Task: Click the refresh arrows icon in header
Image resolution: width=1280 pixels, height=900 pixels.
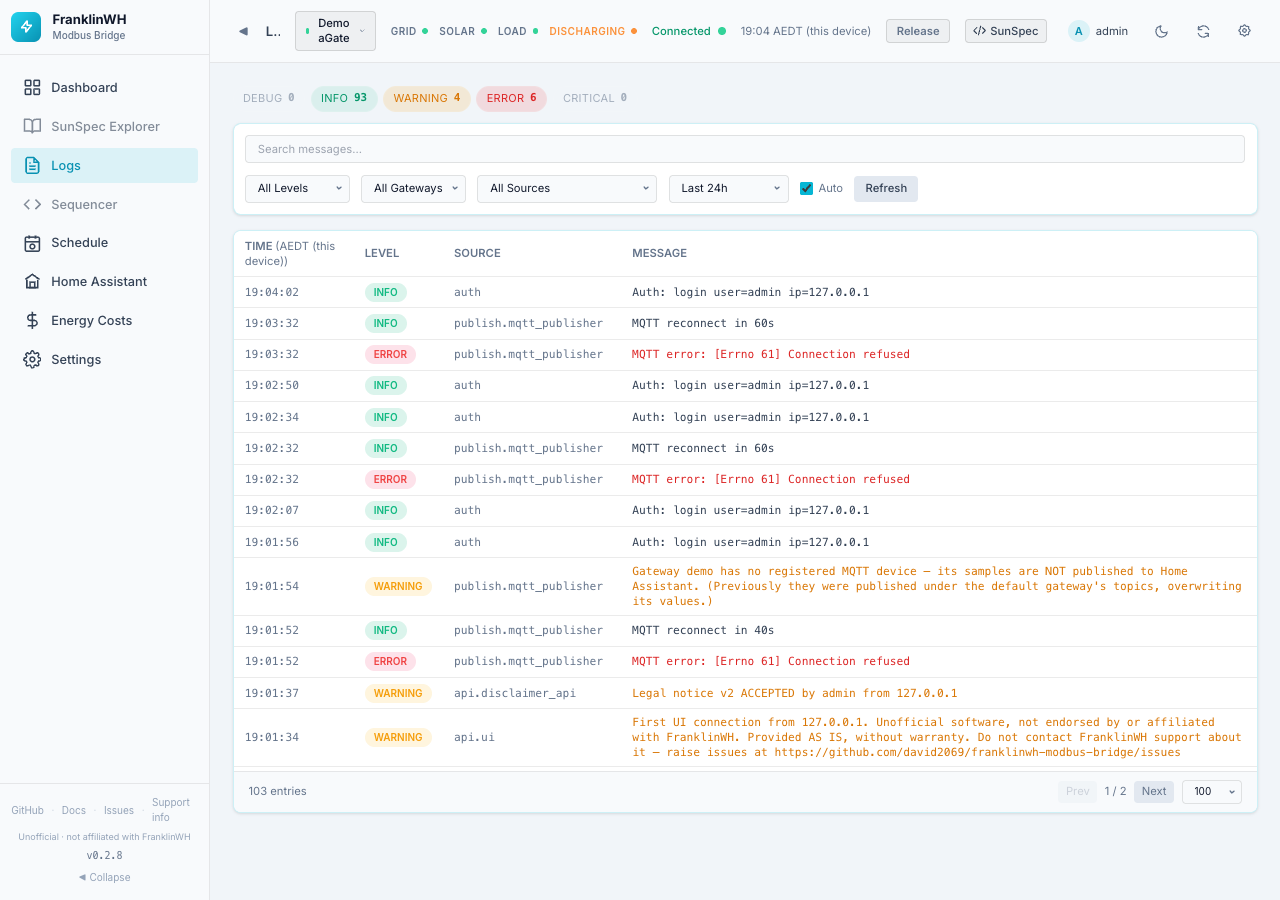Action: tap(1203, 31)
